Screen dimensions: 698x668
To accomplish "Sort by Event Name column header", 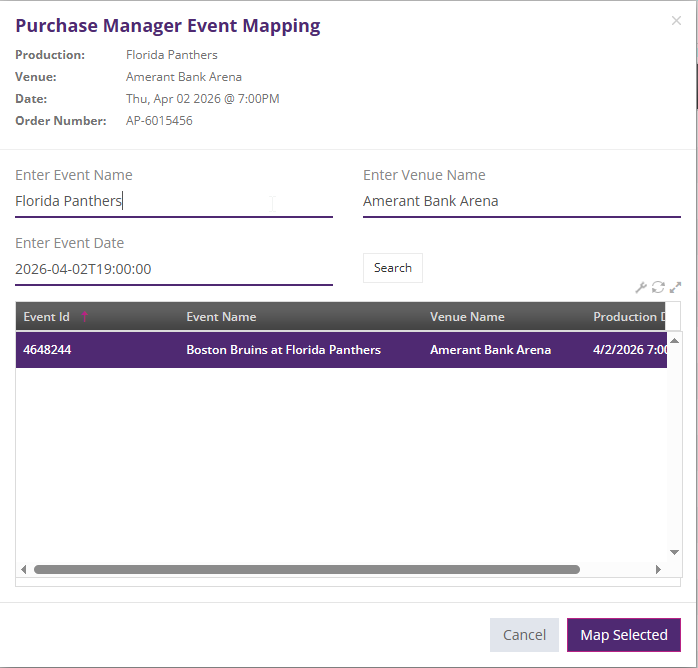I will (221, 317).
